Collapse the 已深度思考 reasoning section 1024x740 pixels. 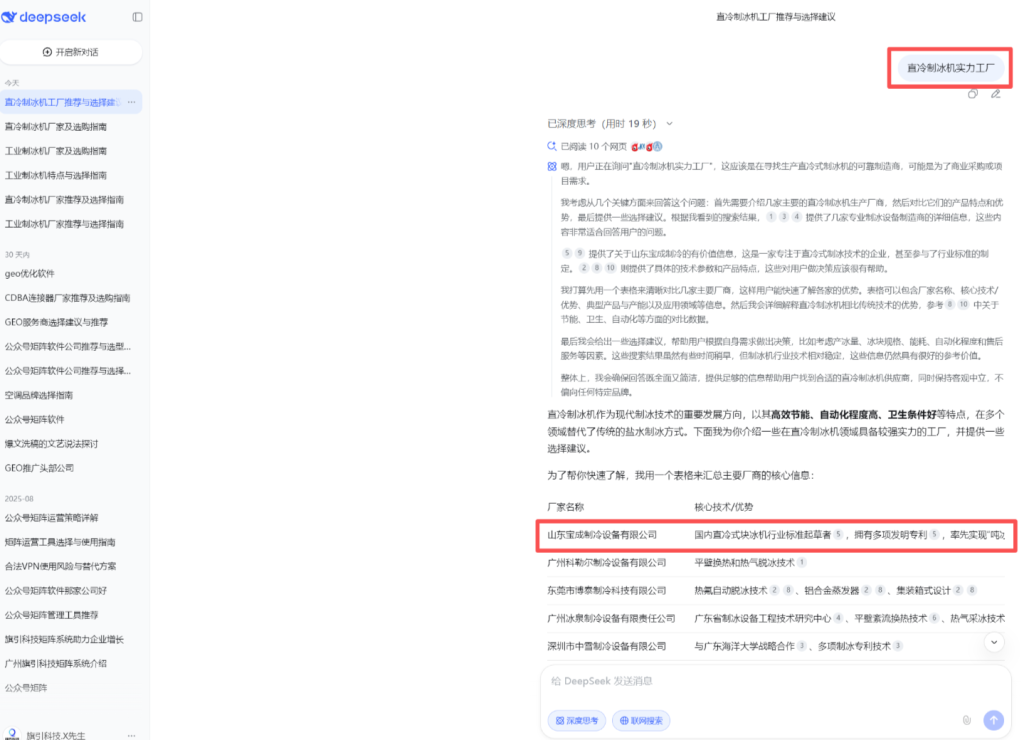point(669,124)
